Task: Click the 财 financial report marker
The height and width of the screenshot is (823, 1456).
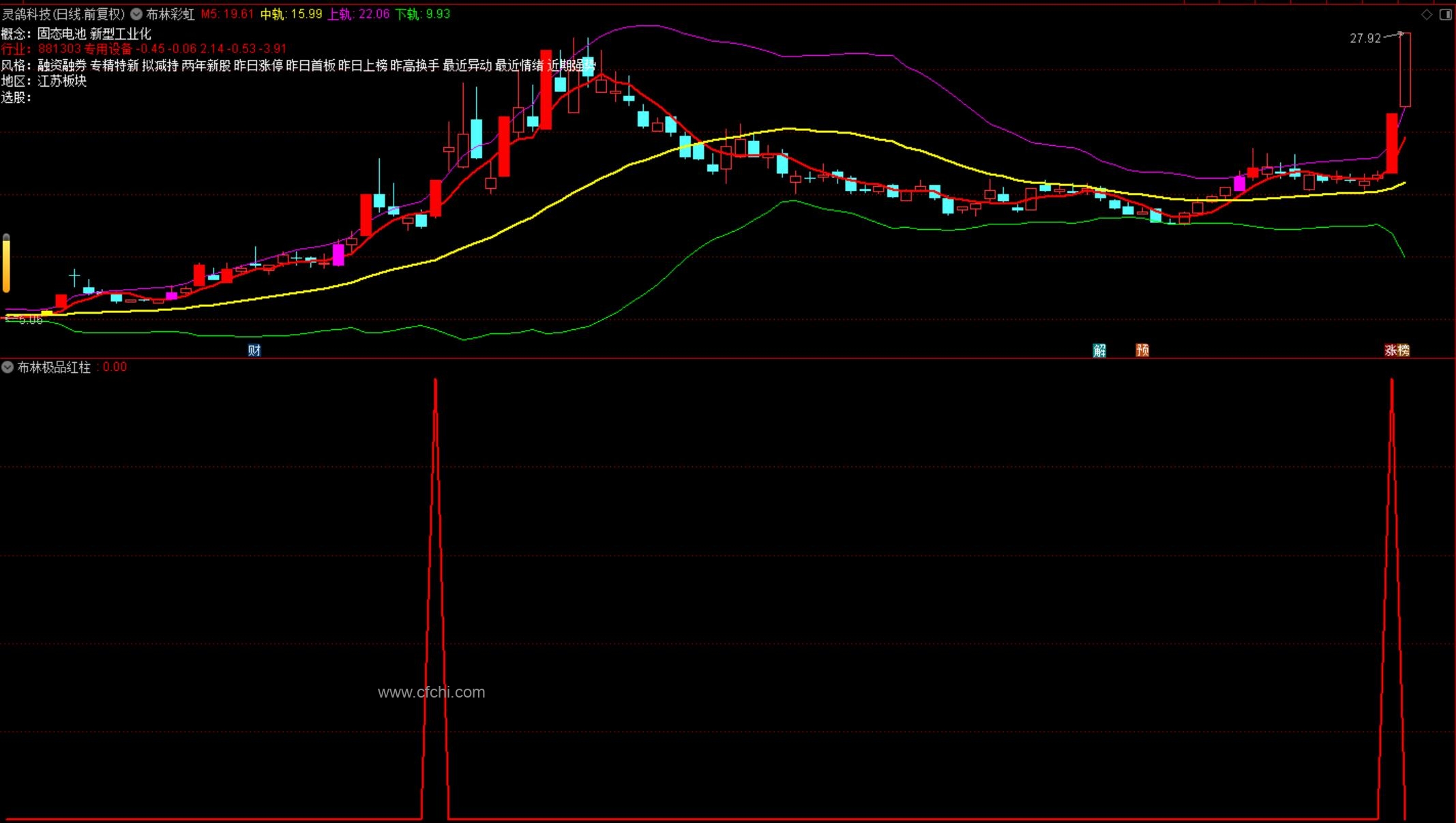Action: (254, 350)
